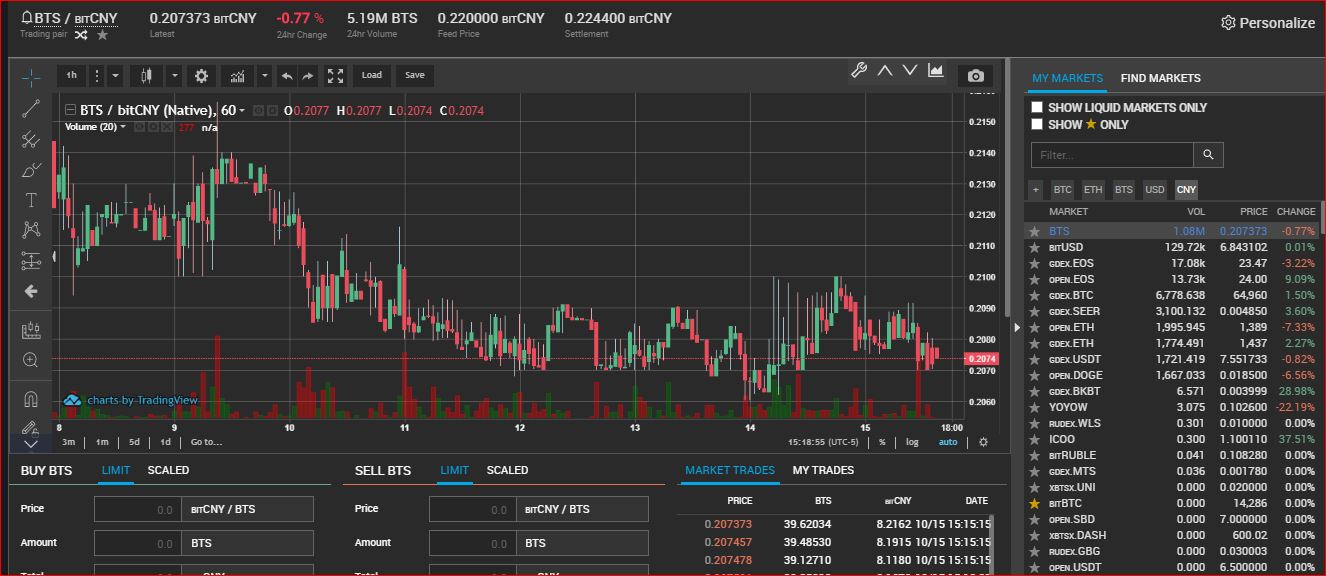Open chart properties gear icon

click(x=202, y=75)
